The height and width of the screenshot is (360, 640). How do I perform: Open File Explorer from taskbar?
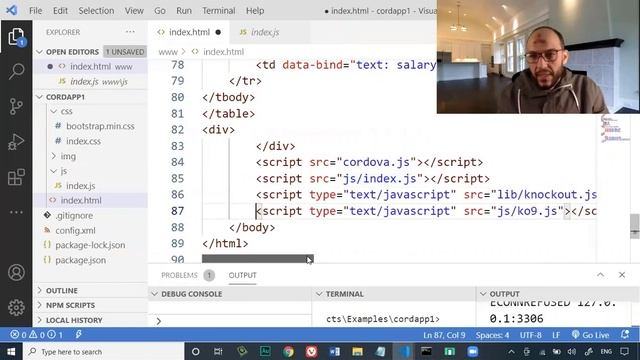click(x=357, y=351)
